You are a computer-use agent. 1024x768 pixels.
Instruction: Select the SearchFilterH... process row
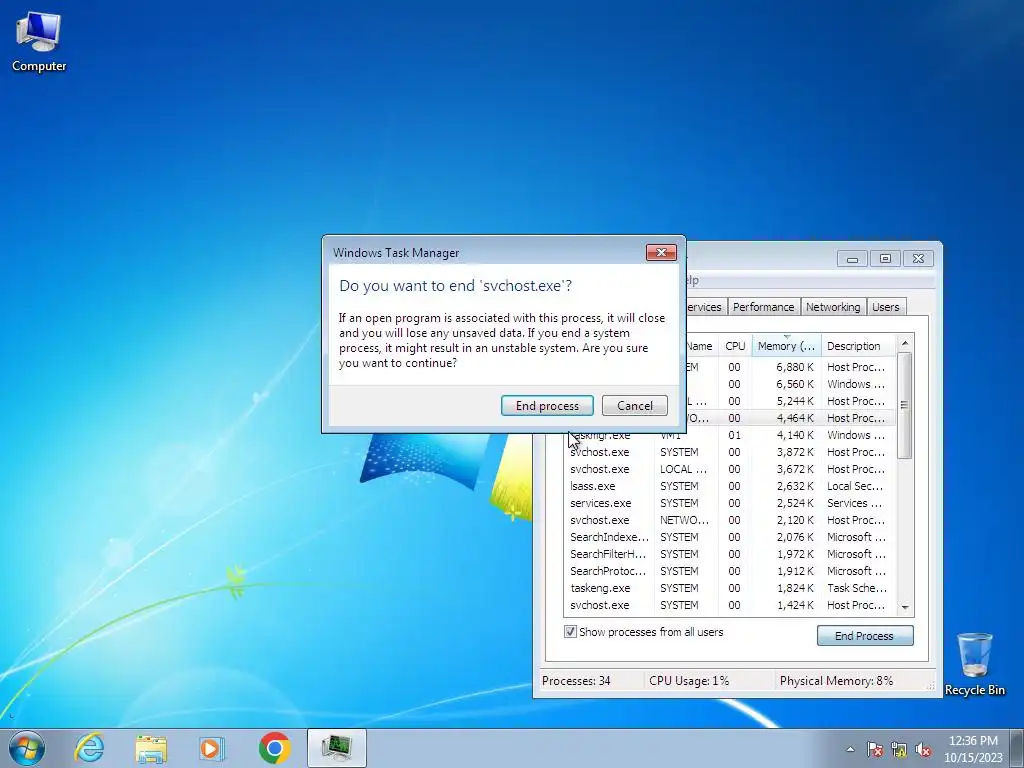tap(729, 554)
